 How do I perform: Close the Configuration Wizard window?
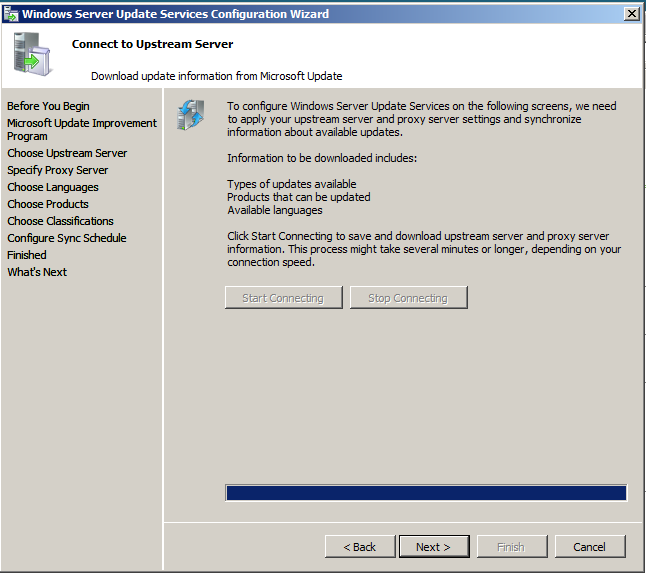coord(632,14)
